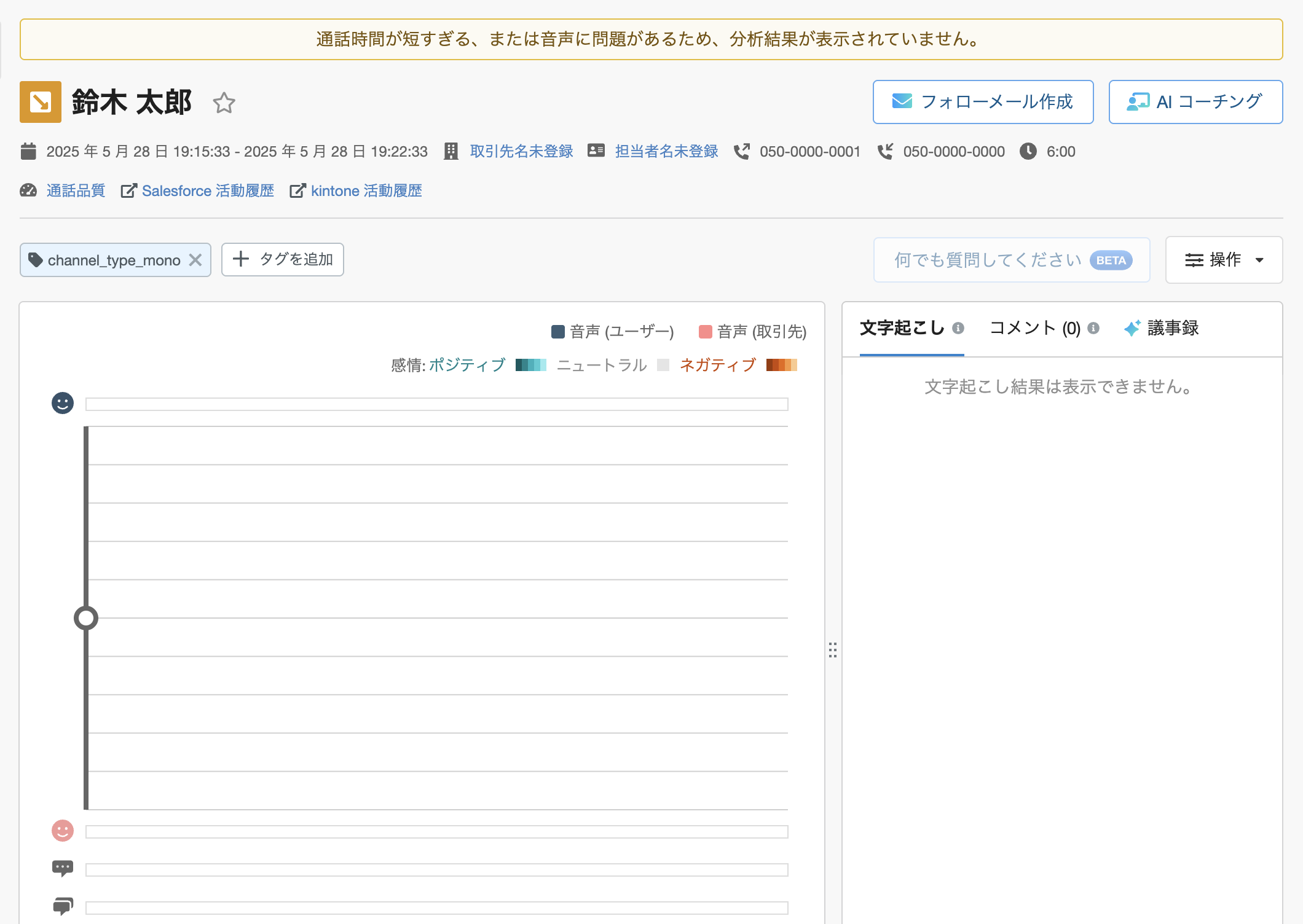Expand the 操作 dropdown menu
1303x924 pixels.
[1223, 260]
